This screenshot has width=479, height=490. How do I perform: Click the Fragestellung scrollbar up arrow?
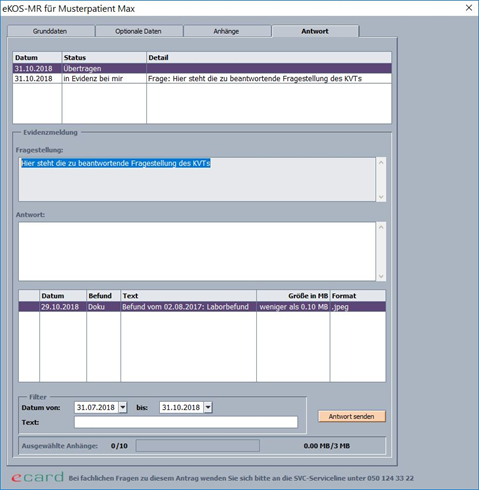click(x=381, y=162)
